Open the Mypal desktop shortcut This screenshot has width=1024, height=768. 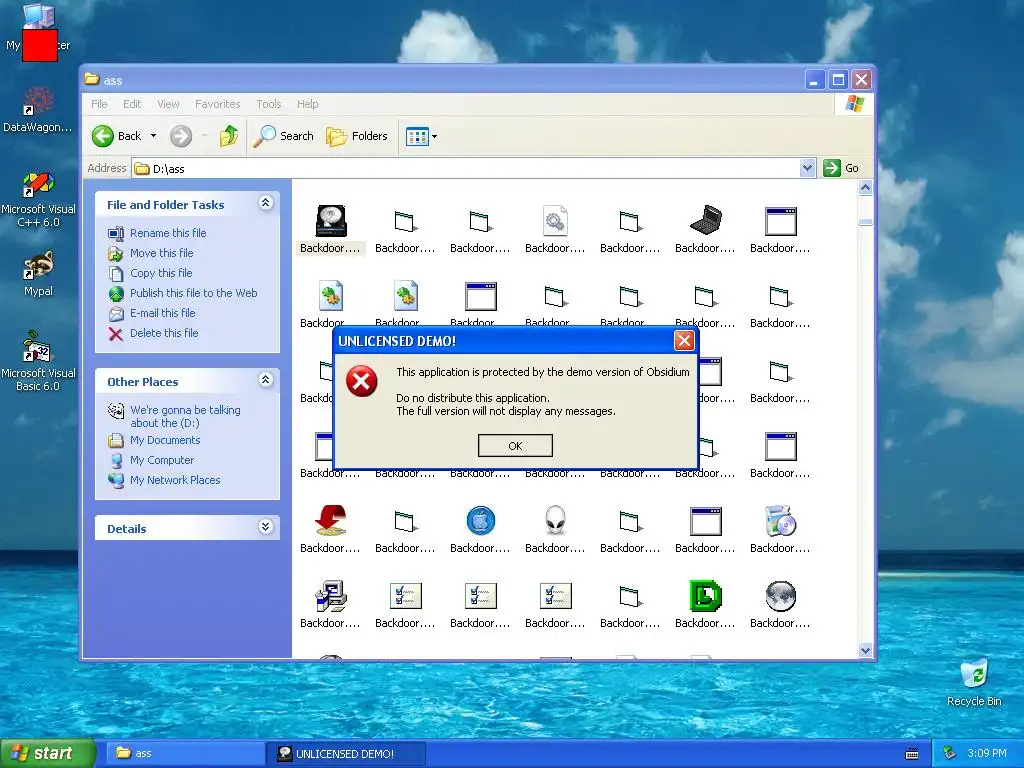point(38,274)
